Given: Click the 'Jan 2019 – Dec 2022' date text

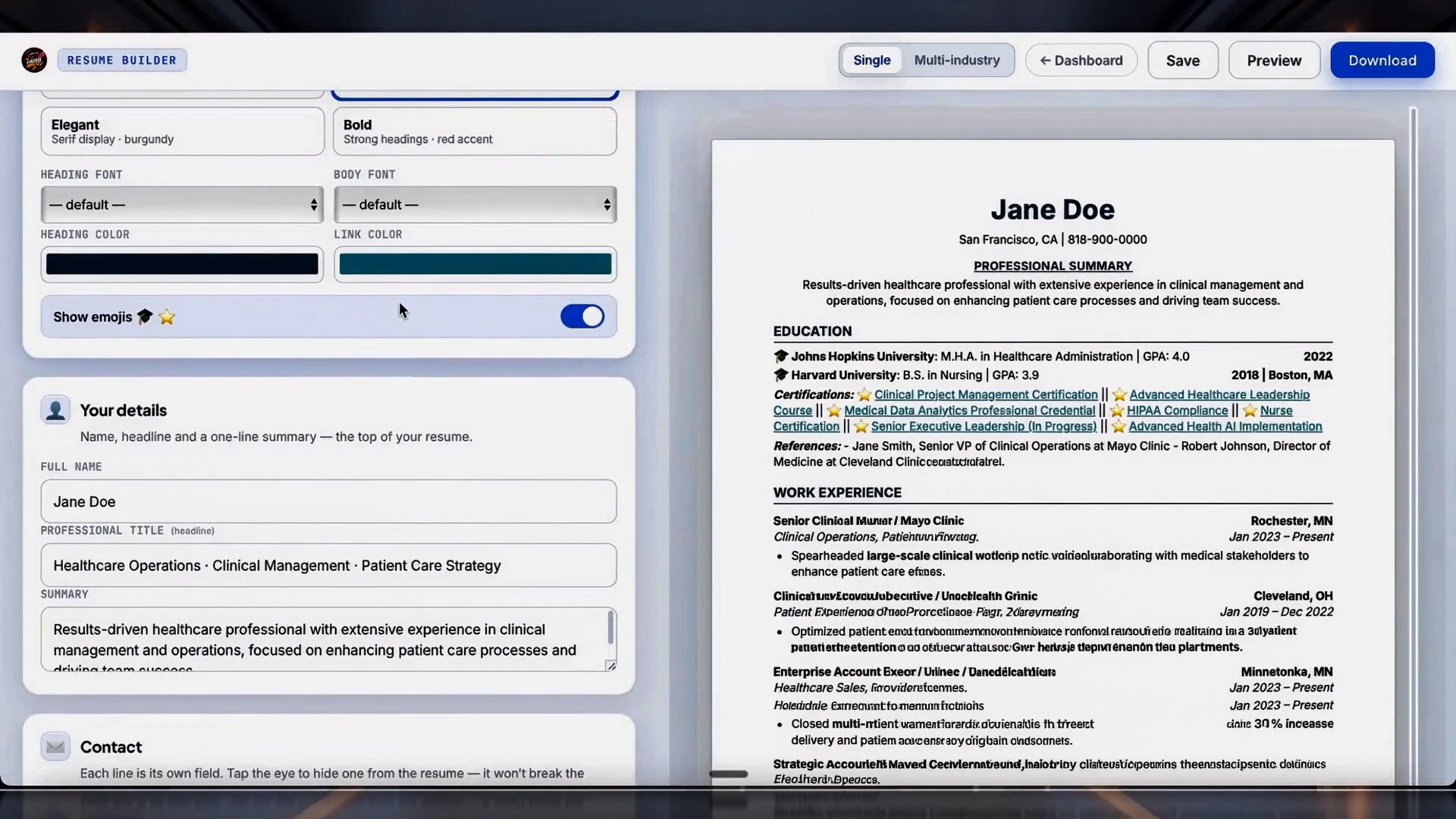Looking at the screenshot, I should click(x=1276, y=612).
